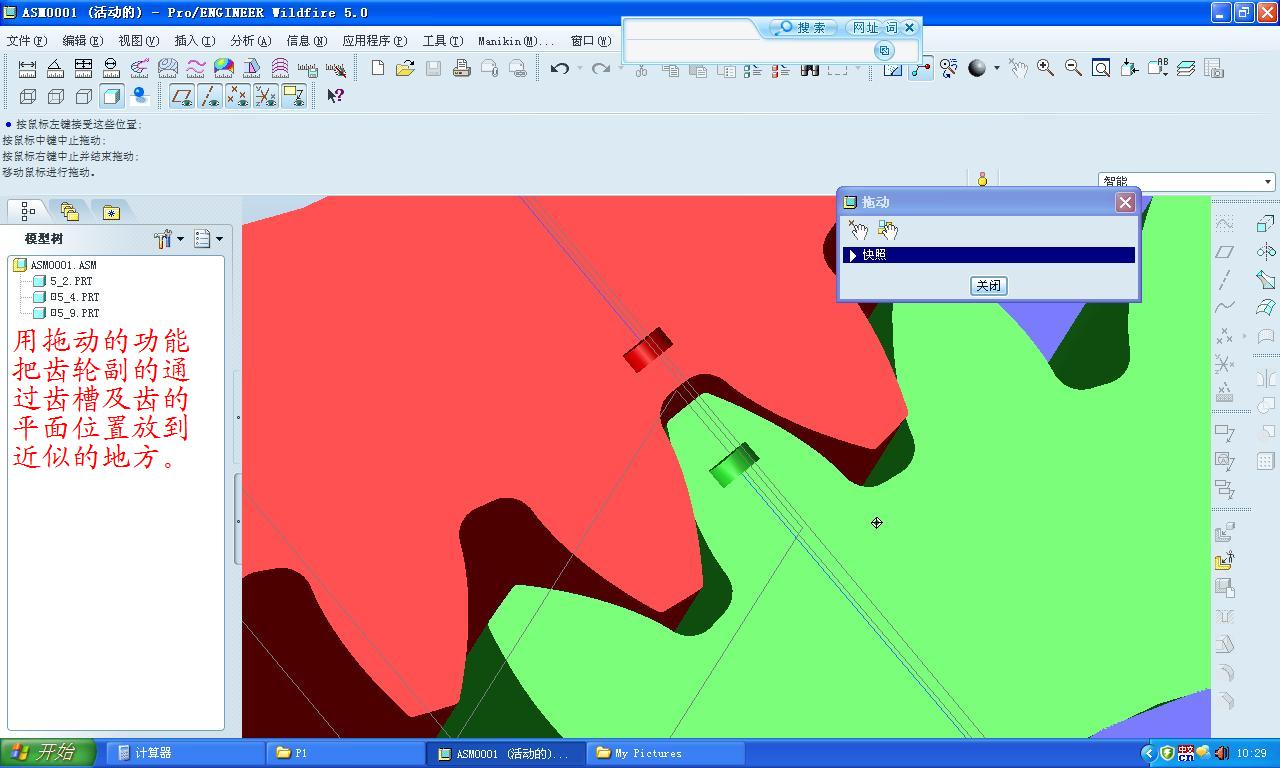Click the close button in drag dialog
The height and width of the screenshot is (768, 1280).
[x=988, y=286]
